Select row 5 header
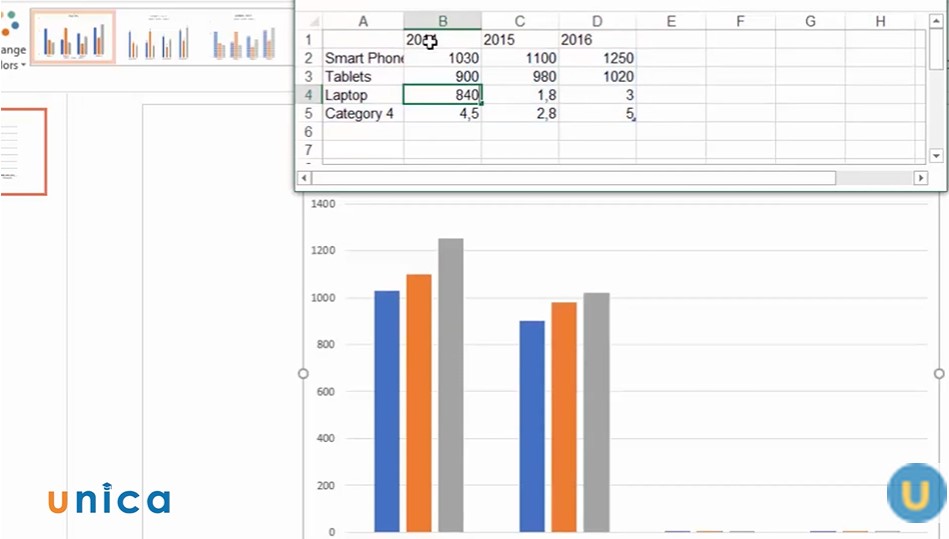 [x=309, y=114]
